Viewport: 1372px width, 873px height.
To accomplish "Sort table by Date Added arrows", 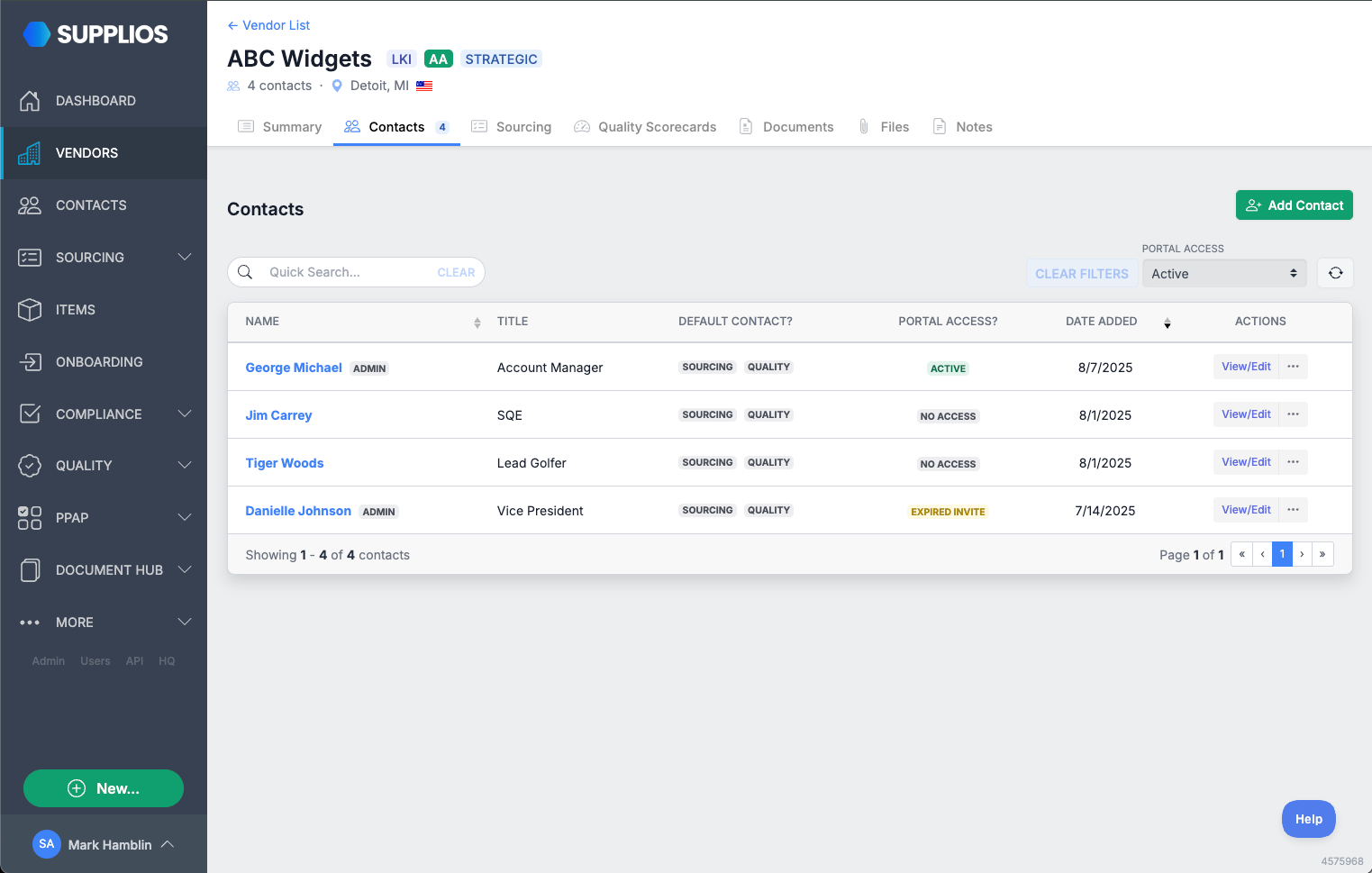I will 1168,323.
